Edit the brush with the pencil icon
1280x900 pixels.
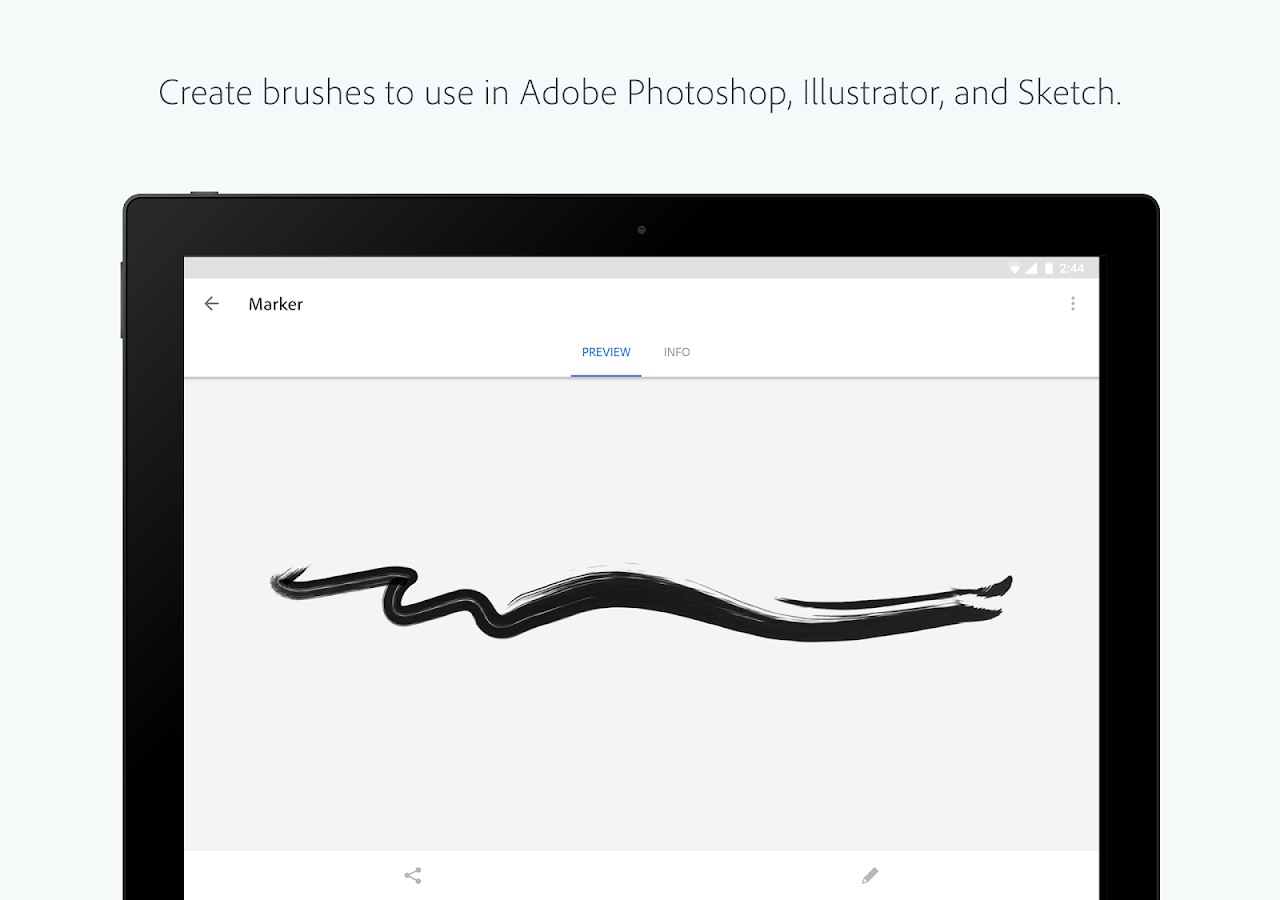pyautogui.click(x=870, y=876)
